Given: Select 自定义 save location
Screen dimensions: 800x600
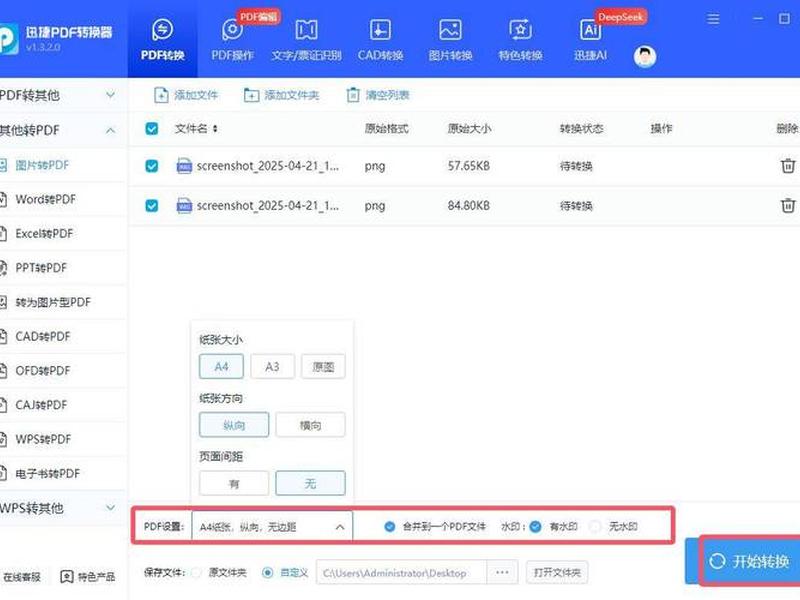Looking at the screenshot, I should [x=267, y=573].
